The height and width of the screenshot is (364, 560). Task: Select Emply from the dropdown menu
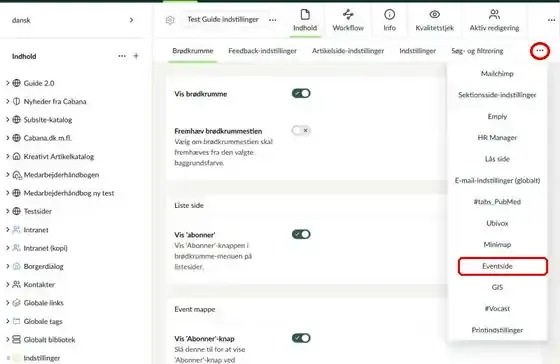click(497, 116)
